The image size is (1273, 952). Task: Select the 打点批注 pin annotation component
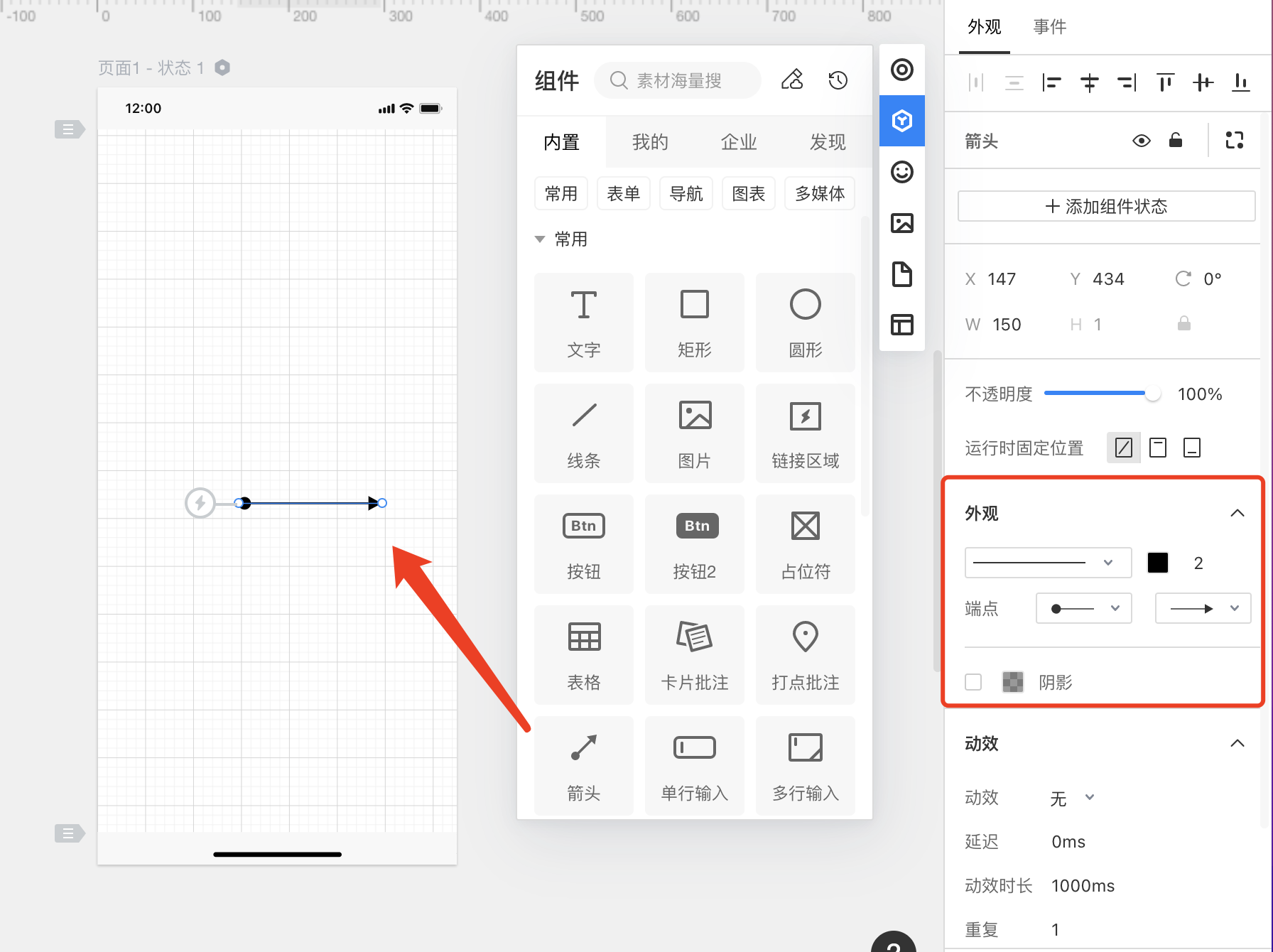[x=806, y=654]
